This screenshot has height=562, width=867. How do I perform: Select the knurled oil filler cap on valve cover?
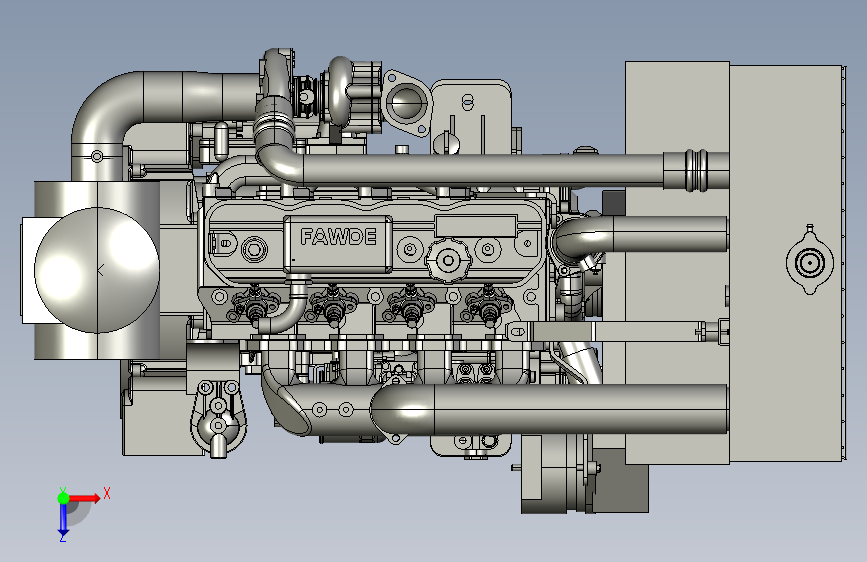(448, 260)
